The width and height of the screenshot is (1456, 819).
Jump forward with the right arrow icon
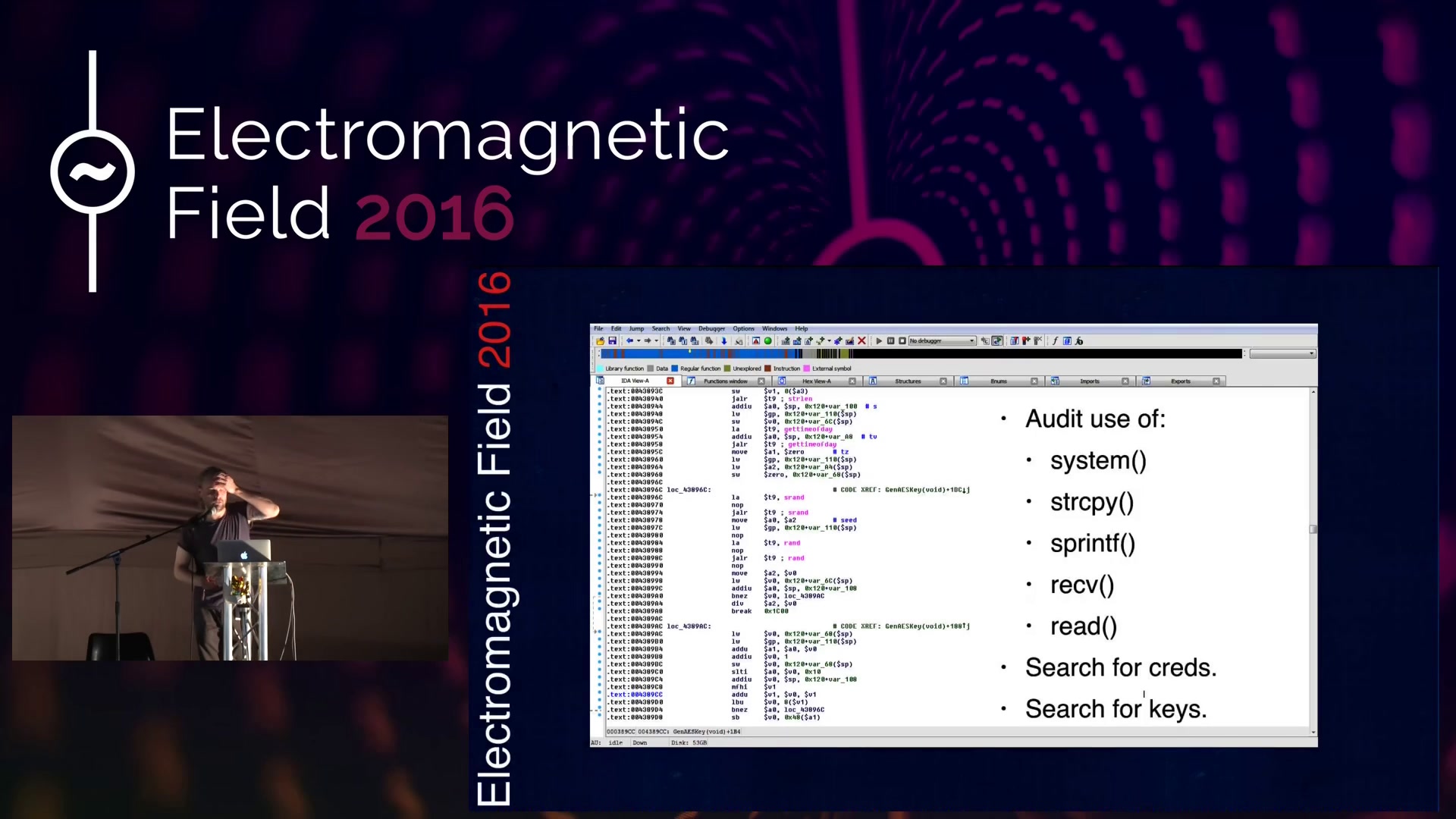click(648, 341)
